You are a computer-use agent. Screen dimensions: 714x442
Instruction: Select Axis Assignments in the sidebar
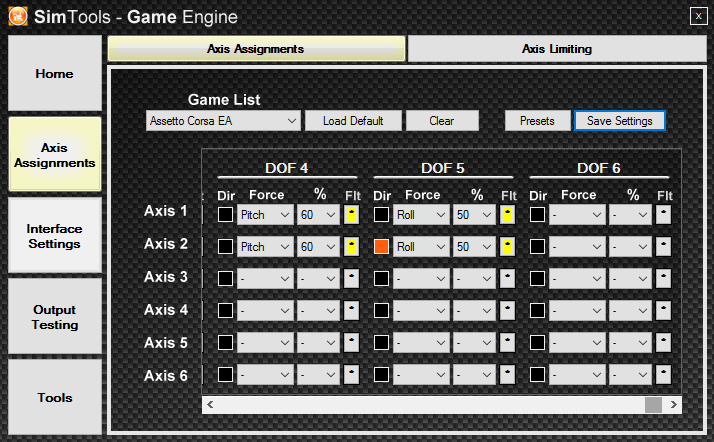pos(55,155)
